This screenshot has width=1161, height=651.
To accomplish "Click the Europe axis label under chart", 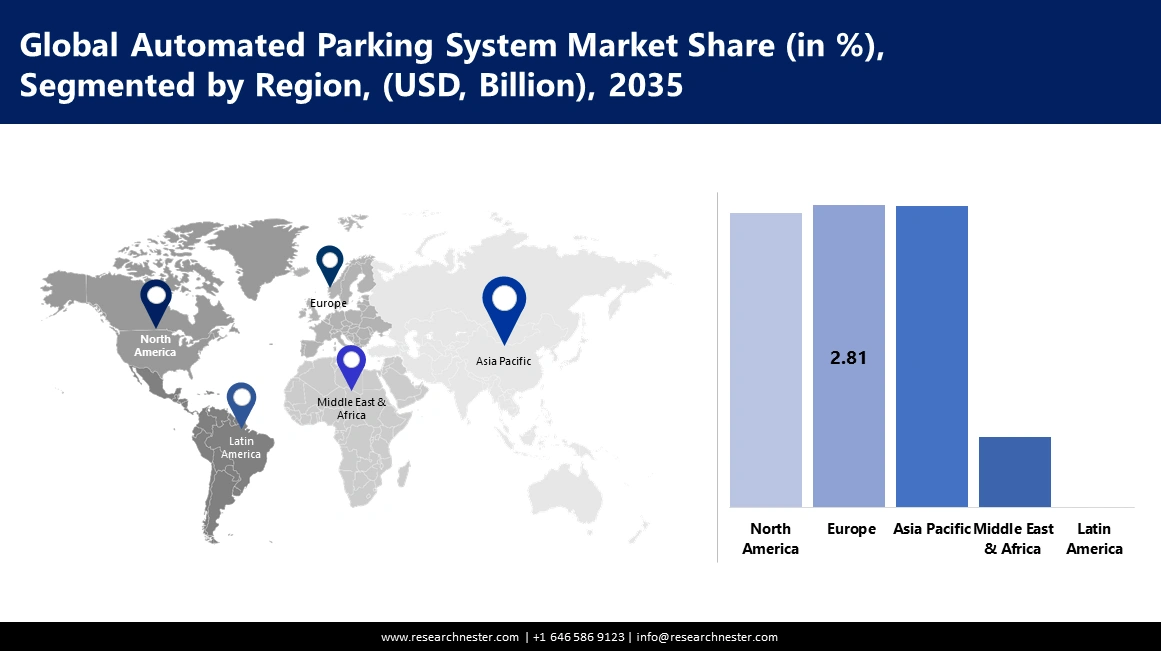I will [x=851, y=529].
